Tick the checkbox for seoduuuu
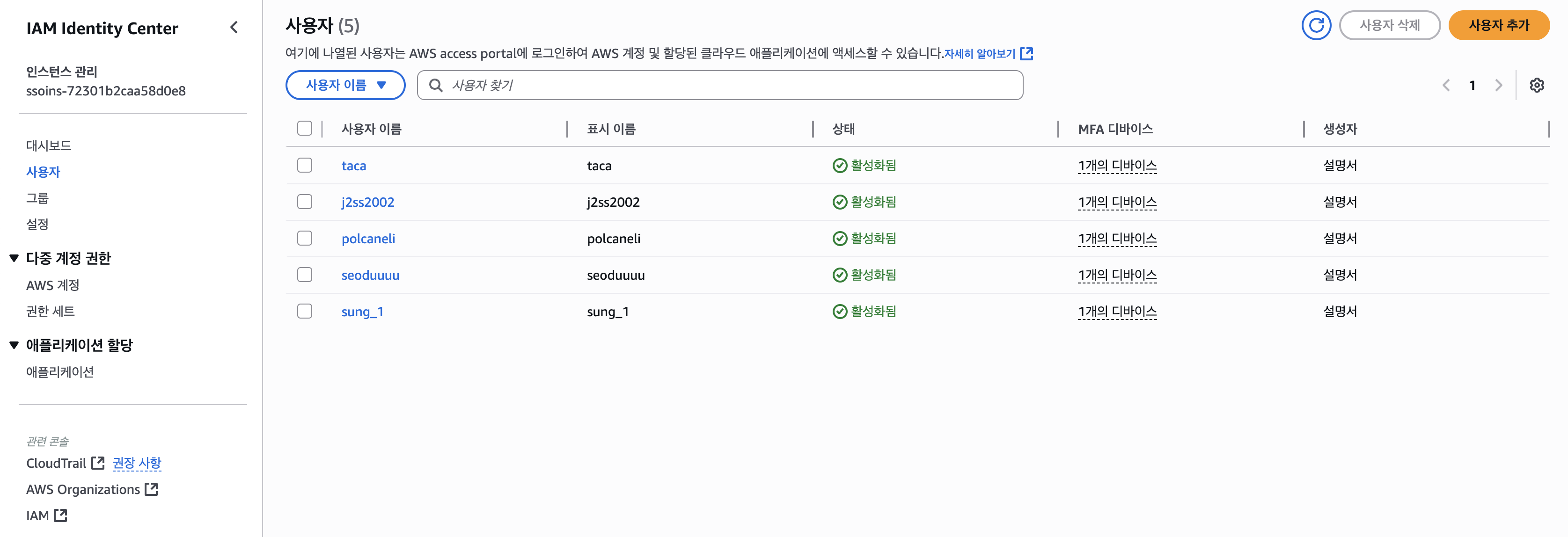This screenshot has height=537, width=1568. (304, 275)
